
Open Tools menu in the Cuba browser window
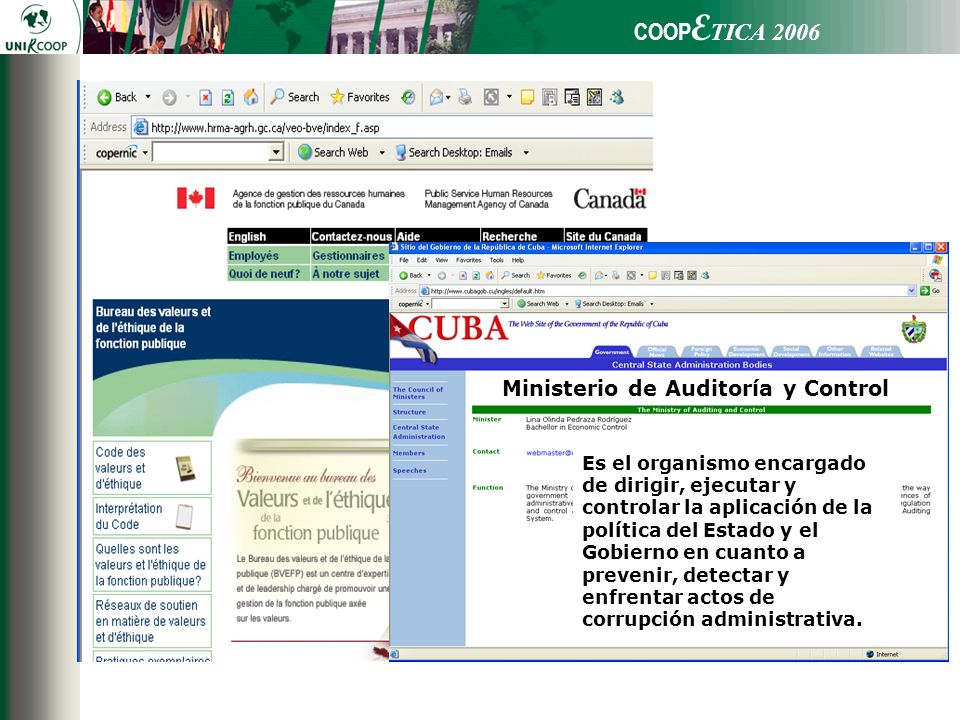click(x=497, y=260)
